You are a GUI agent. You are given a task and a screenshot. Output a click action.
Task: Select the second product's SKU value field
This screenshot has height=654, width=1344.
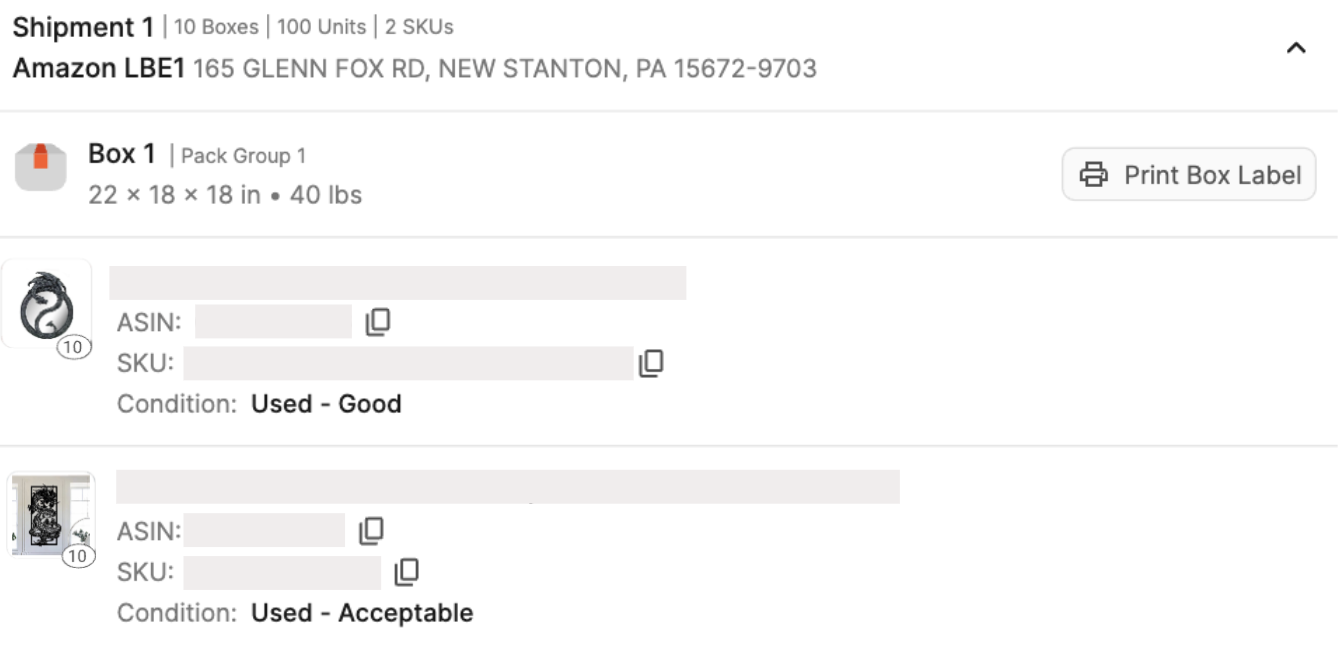tap(282, 572)
